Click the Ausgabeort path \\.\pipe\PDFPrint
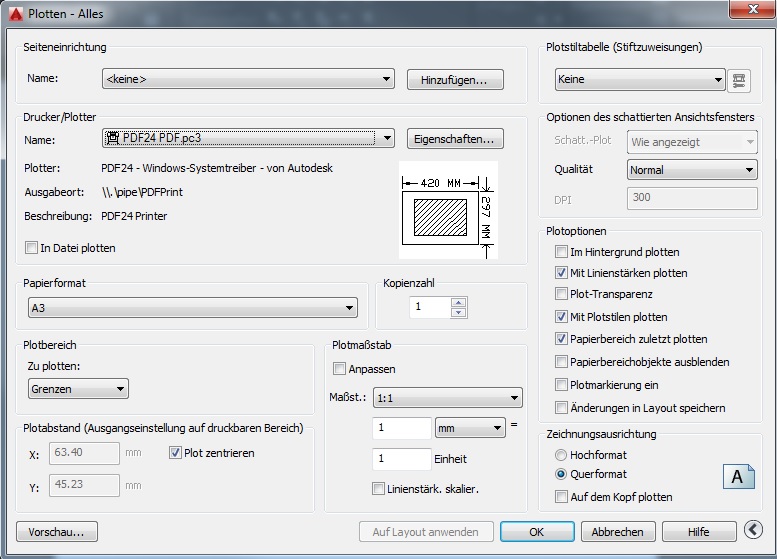Screen dimensions: 777x559 tap(142, 192)
